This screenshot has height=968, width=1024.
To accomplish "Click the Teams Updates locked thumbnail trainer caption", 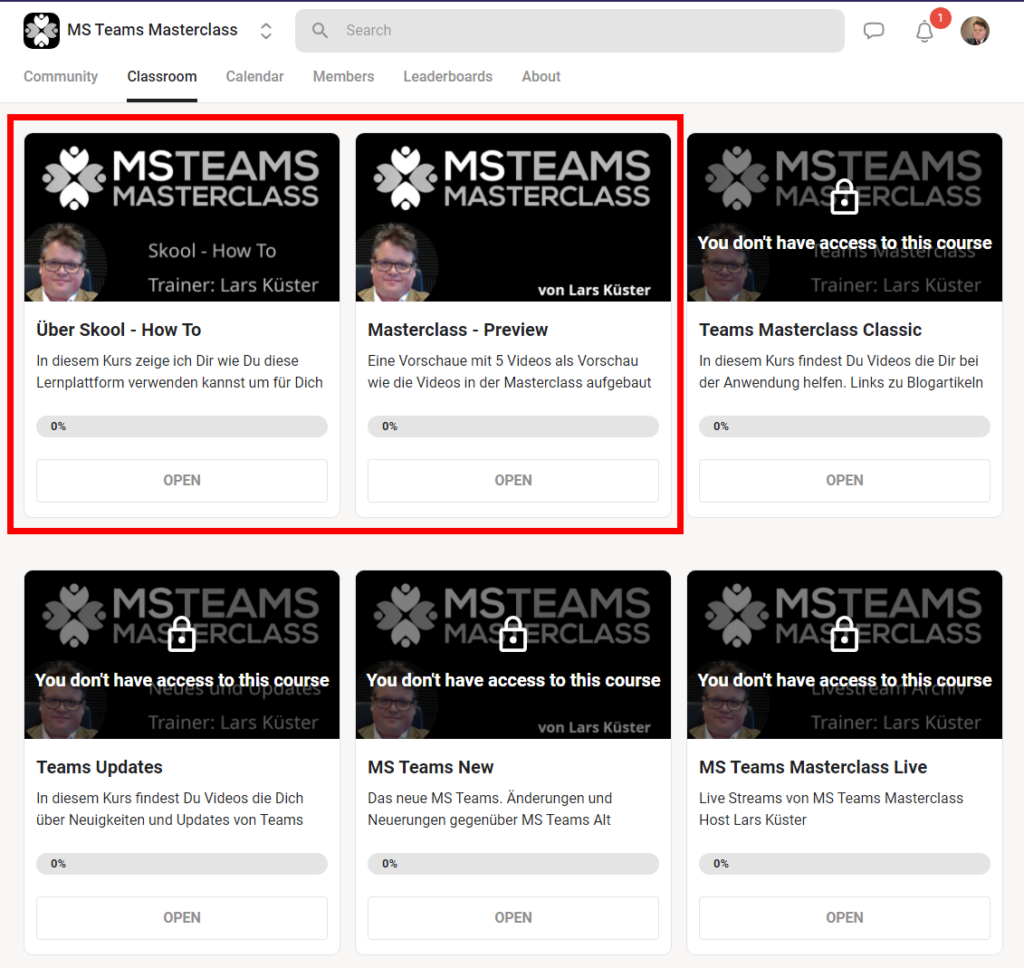I will (233, 722).
